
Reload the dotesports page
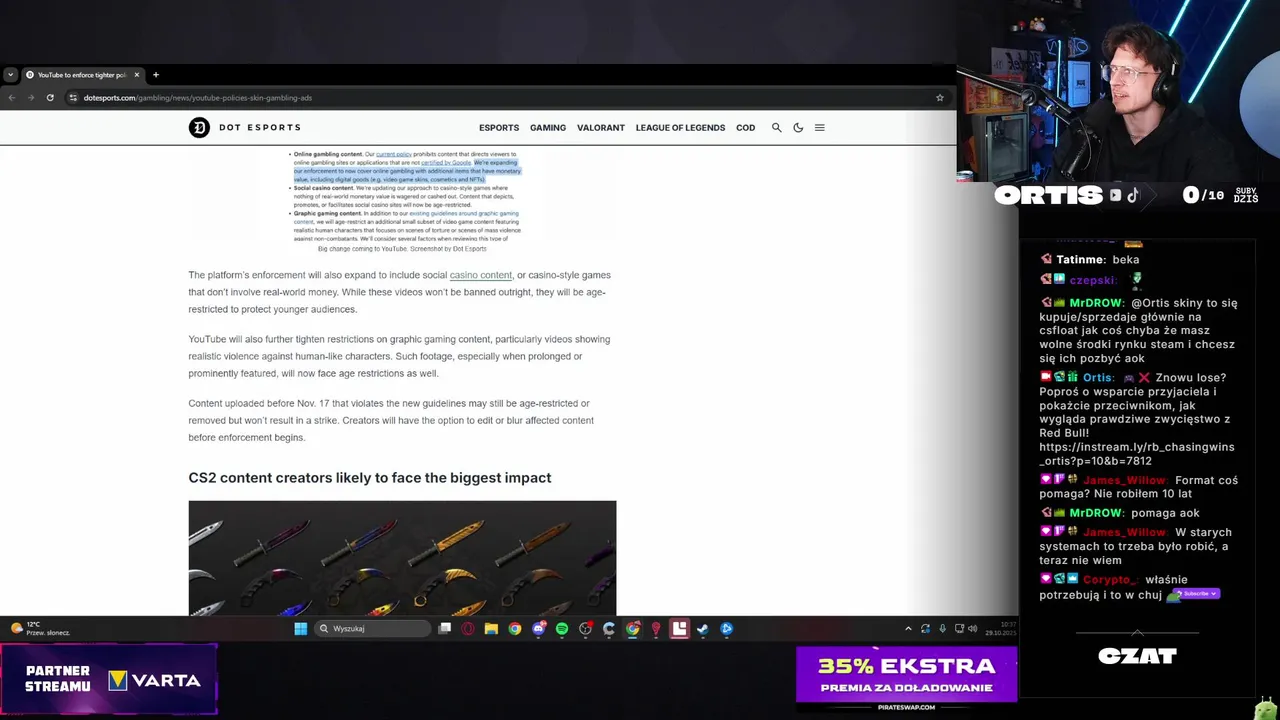point(50,98)
